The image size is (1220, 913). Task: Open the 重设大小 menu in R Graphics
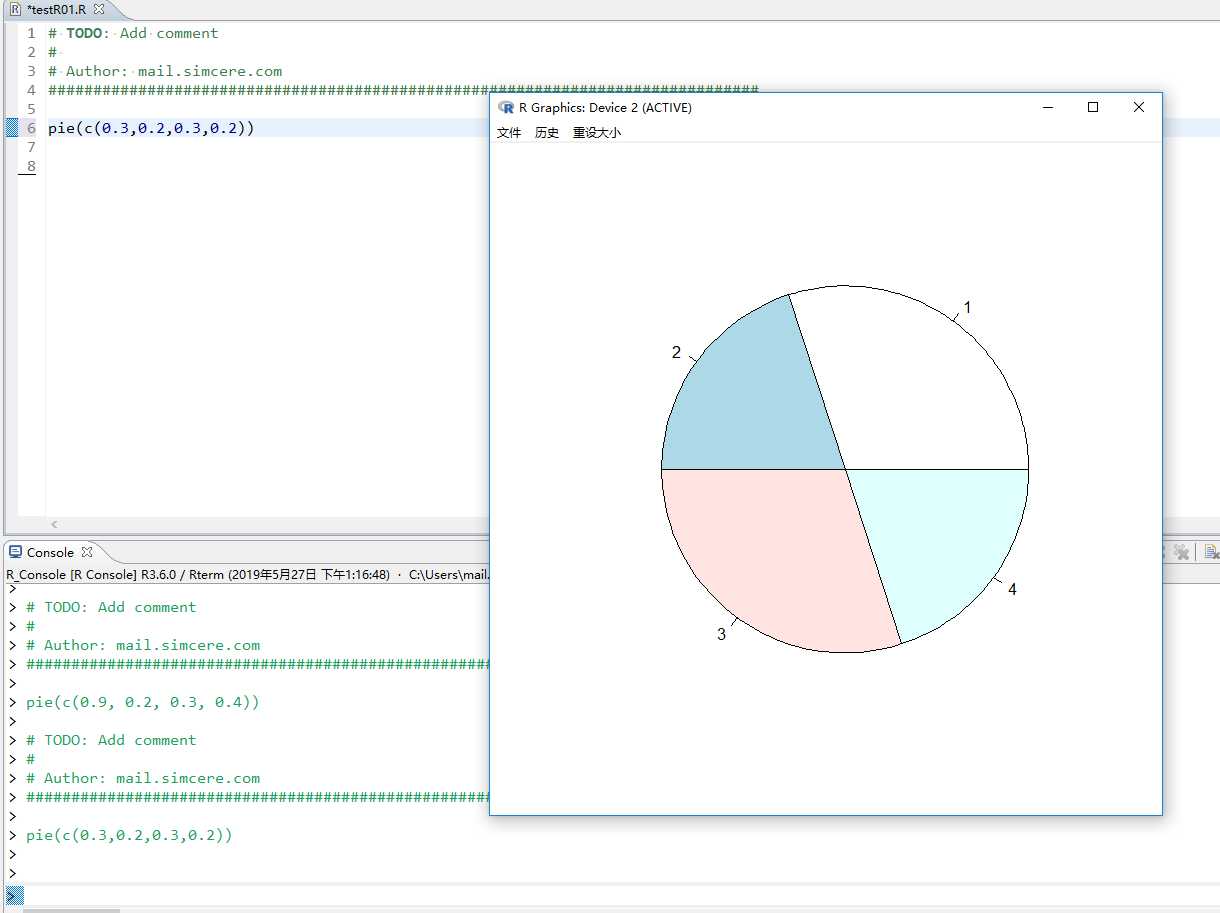[x=596, y=132]
